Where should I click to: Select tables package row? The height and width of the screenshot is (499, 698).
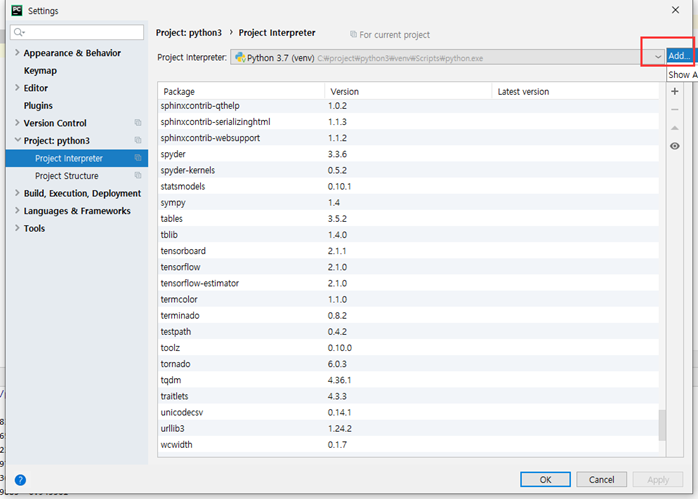coord(408,219)
